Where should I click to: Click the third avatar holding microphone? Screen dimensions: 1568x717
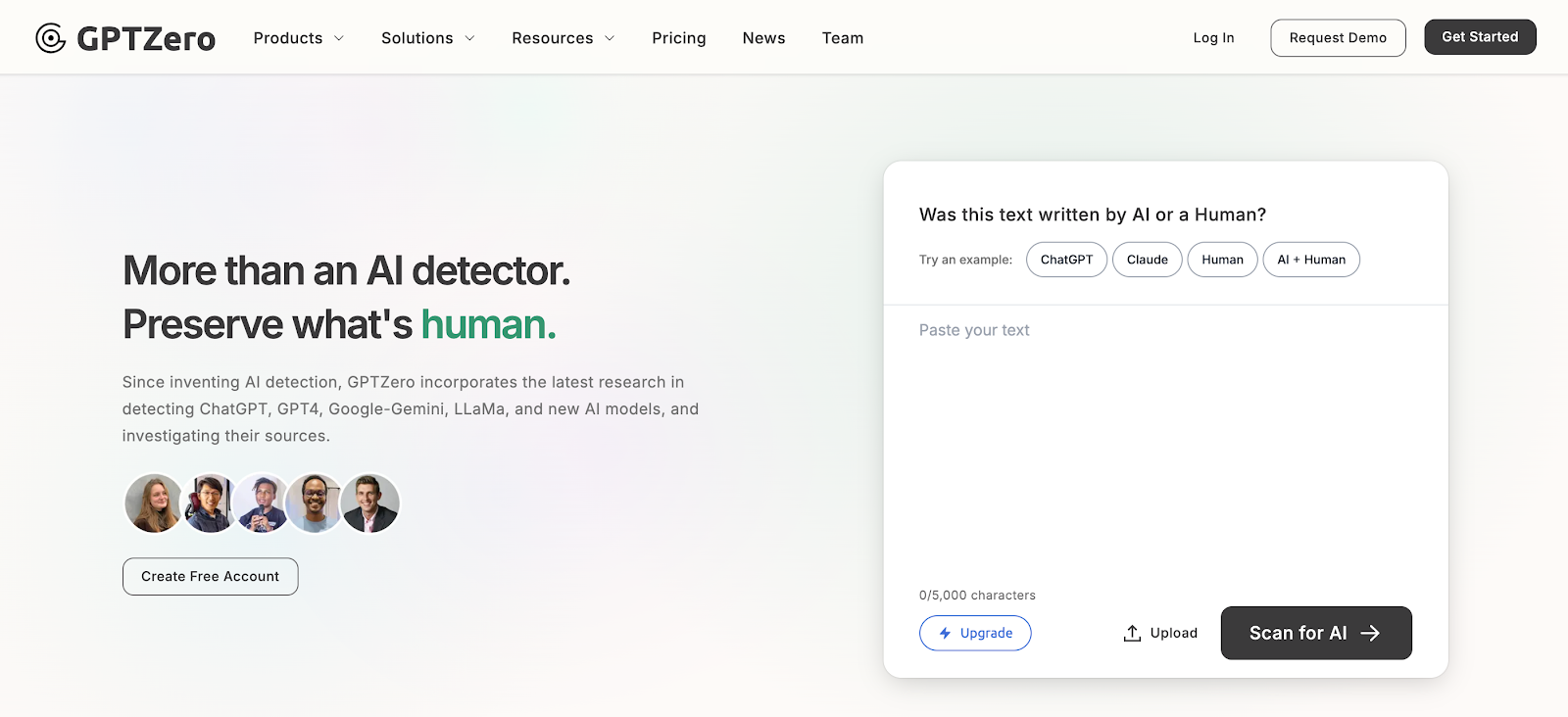tap(262, 503)
